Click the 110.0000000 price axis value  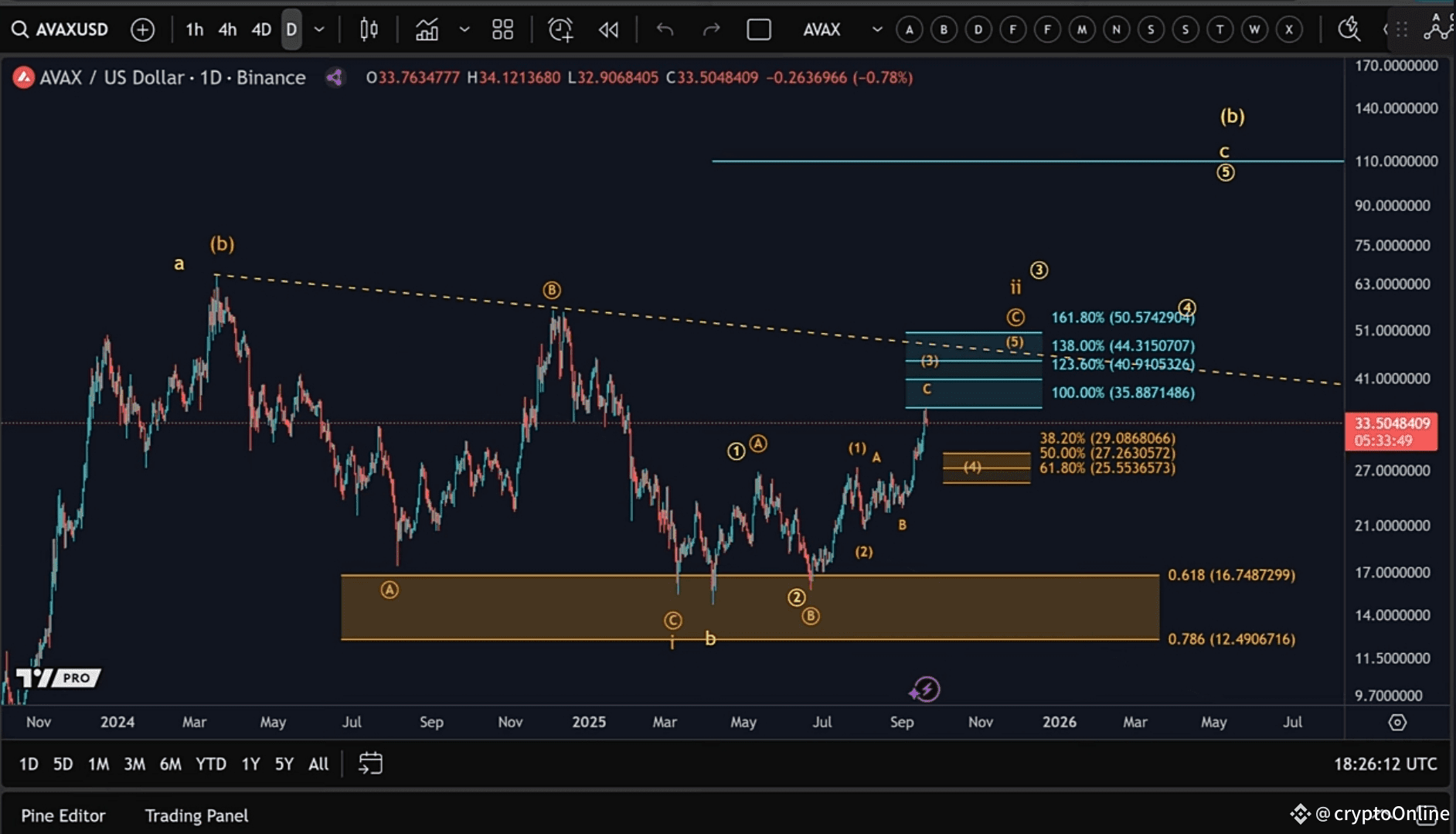coord(1396,161)
